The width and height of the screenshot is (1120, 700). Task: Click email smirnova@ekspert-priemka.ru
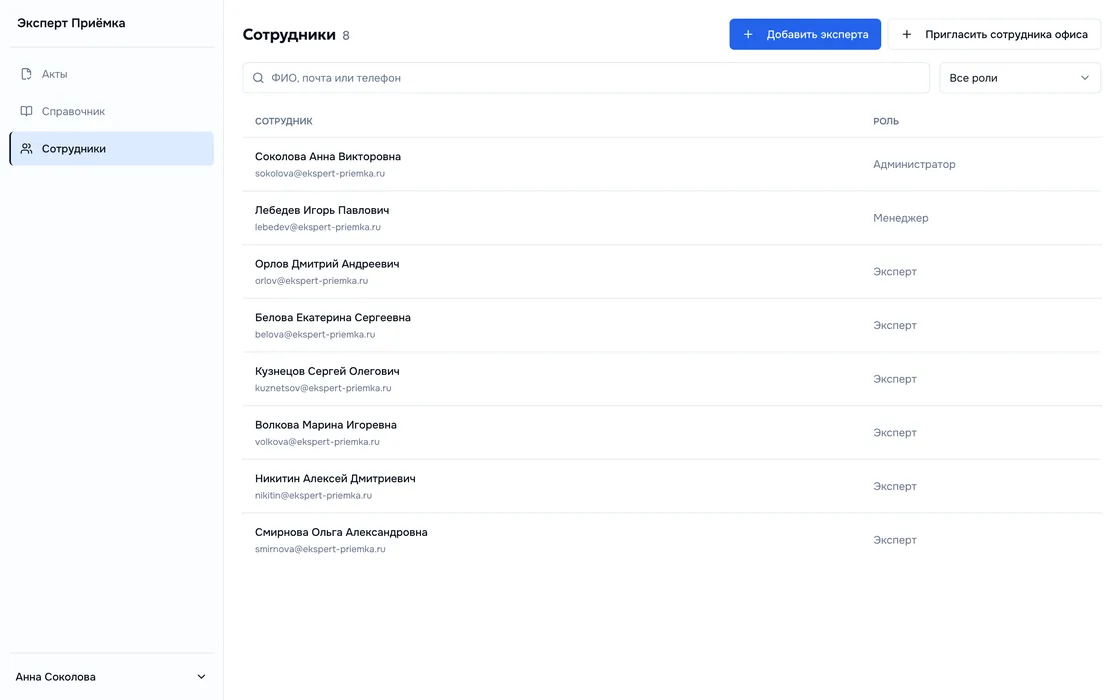[x=320, y=549]
